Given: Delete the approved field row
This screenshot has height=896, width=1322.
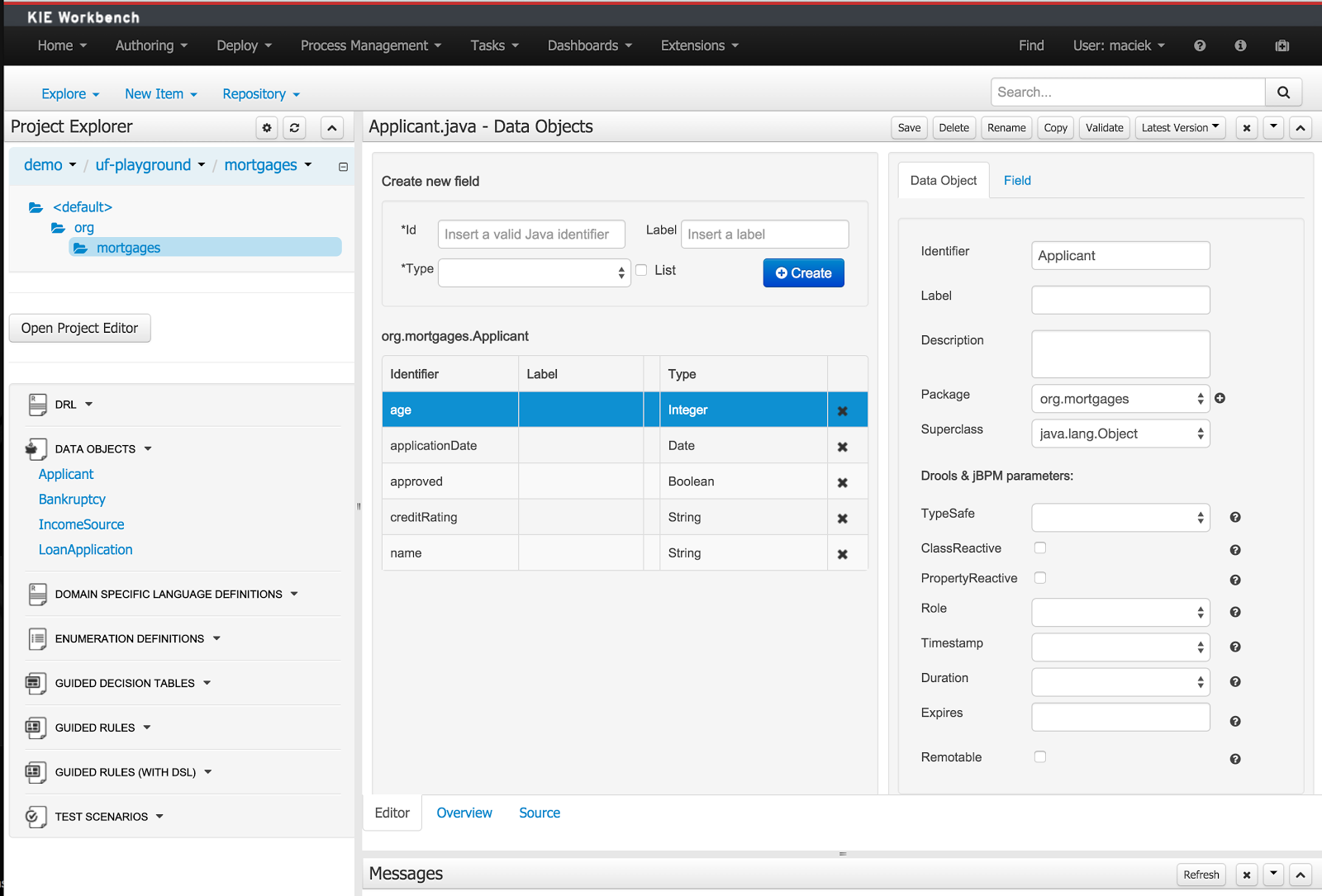Looking at the screenshot, I should pyautogui.click(x=843, y=482).
